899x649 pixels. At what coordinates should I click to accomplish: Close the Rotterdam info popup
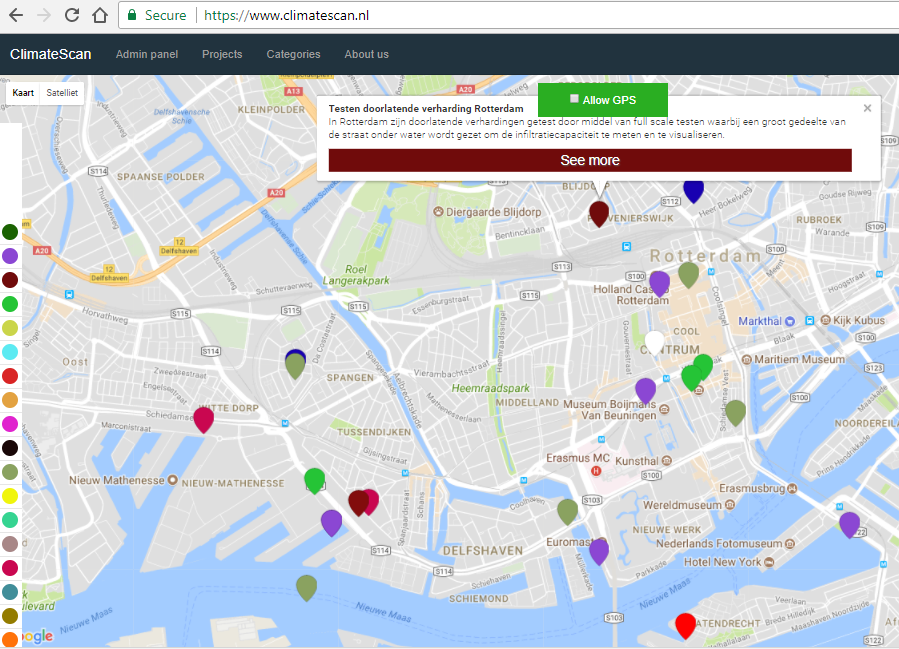pyautogui.click(x=867, y=108)
